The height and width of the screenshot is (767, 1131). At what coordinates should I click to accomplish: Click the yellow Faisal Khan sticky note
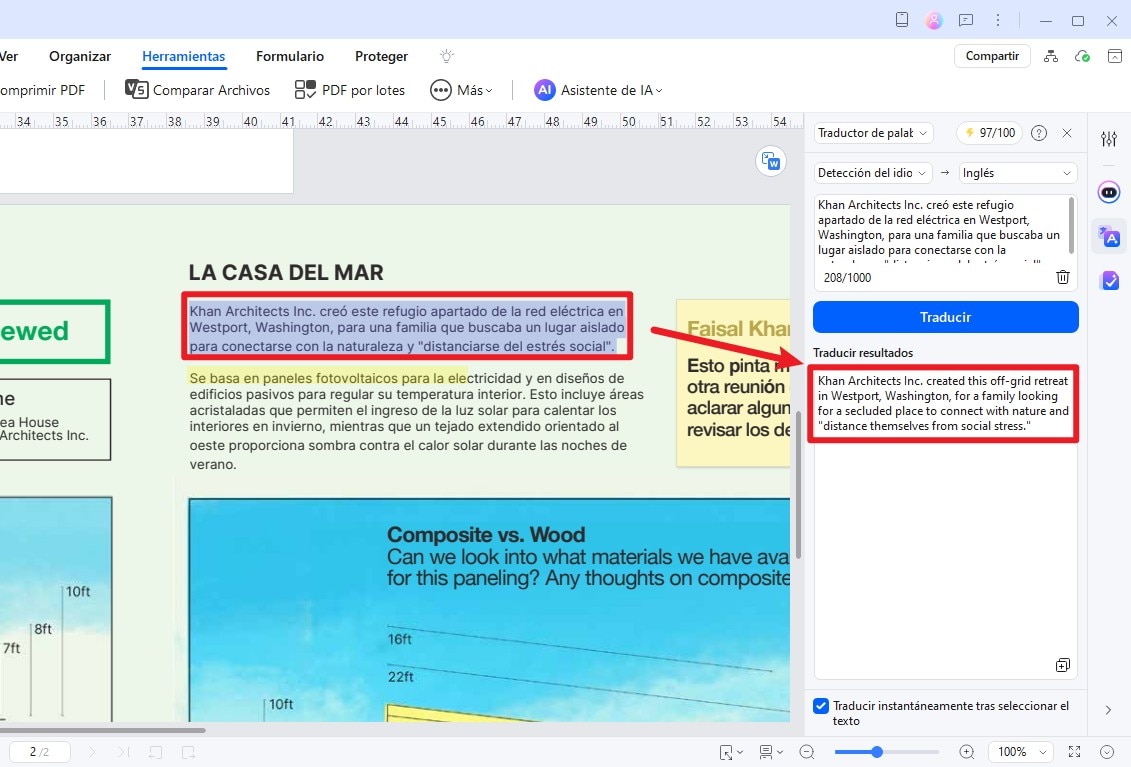(733, 383)
